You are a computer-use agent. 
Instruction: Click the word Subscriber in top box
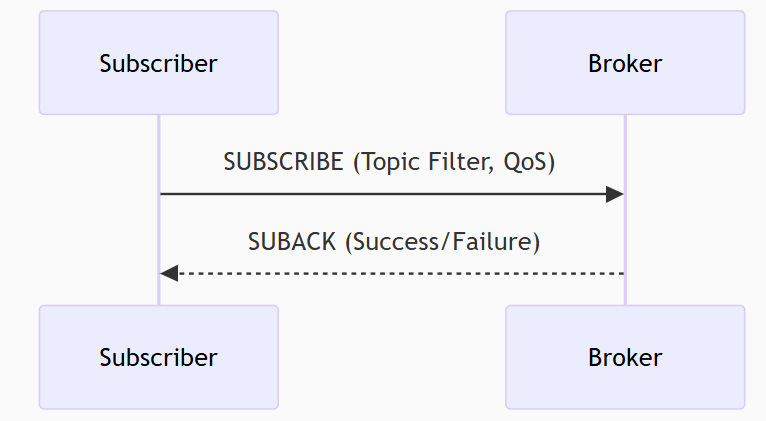tap(159, 63)
